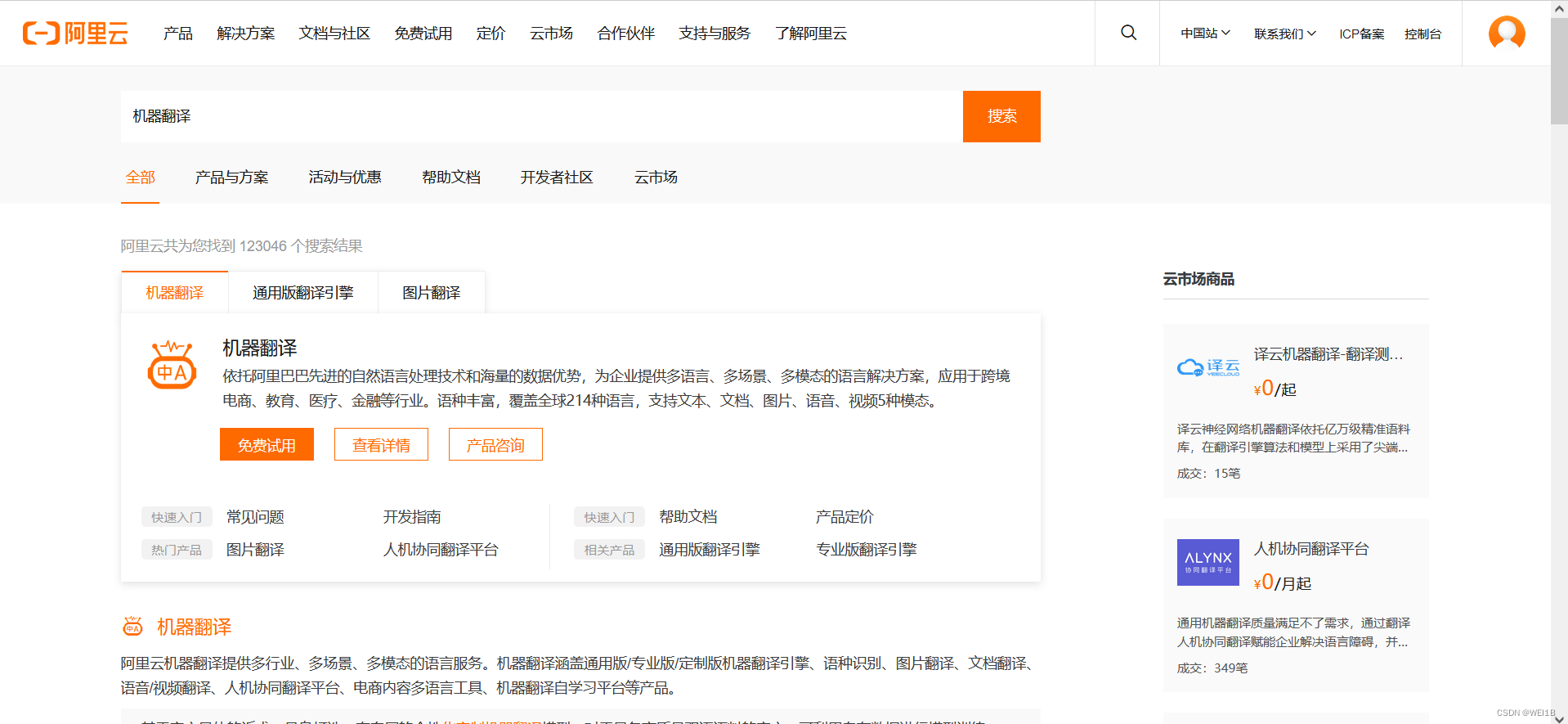Click the 成交：15笔 text
Viewport: 1568px width, 724px height.
pos(1208,474)
